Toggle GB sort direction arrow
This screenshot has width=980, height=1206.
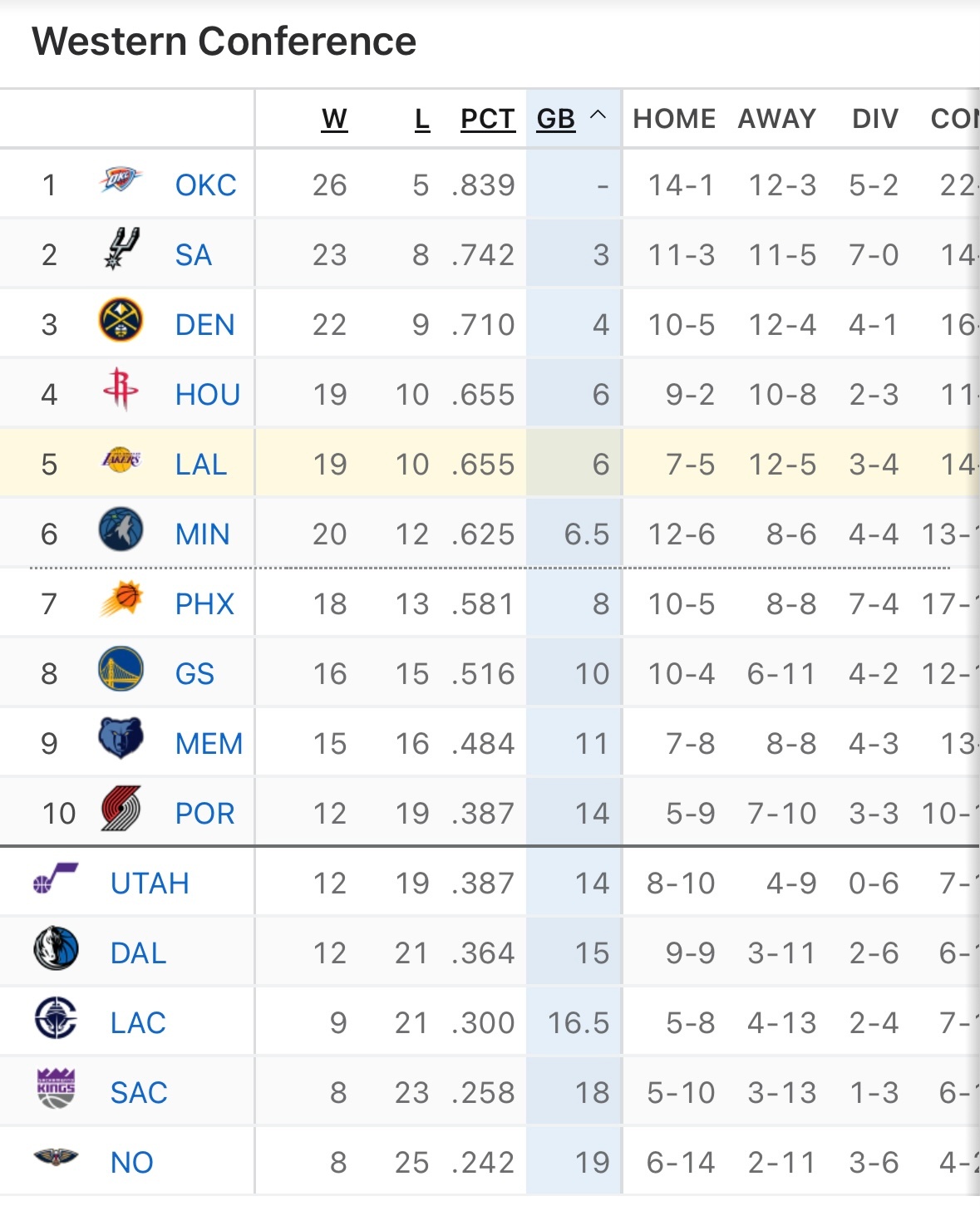(x=598, y=116)
